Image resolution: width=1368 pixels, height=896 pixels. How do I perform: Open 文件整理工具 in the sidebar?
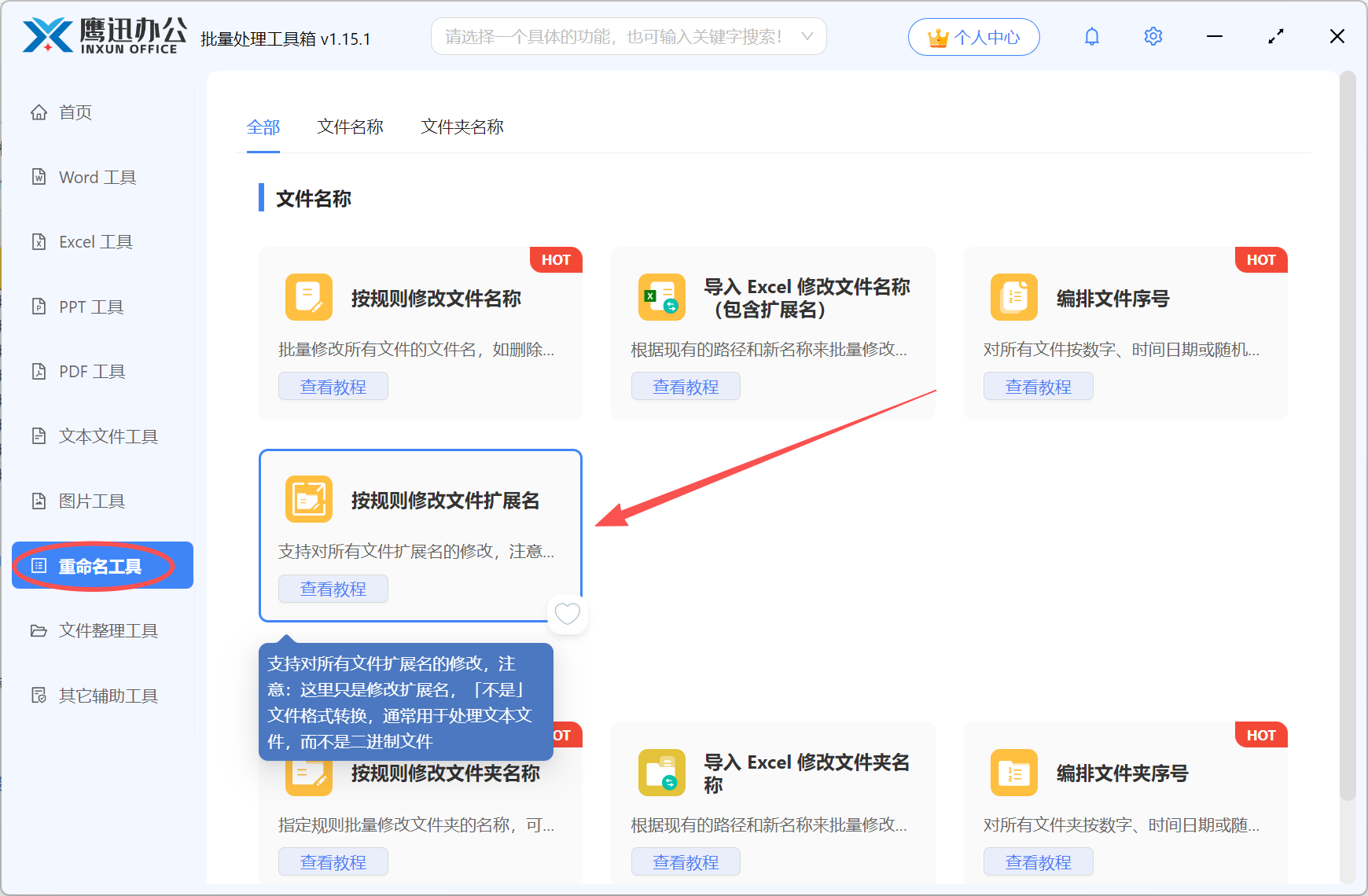pyautogui.click(x=102, y=630)
